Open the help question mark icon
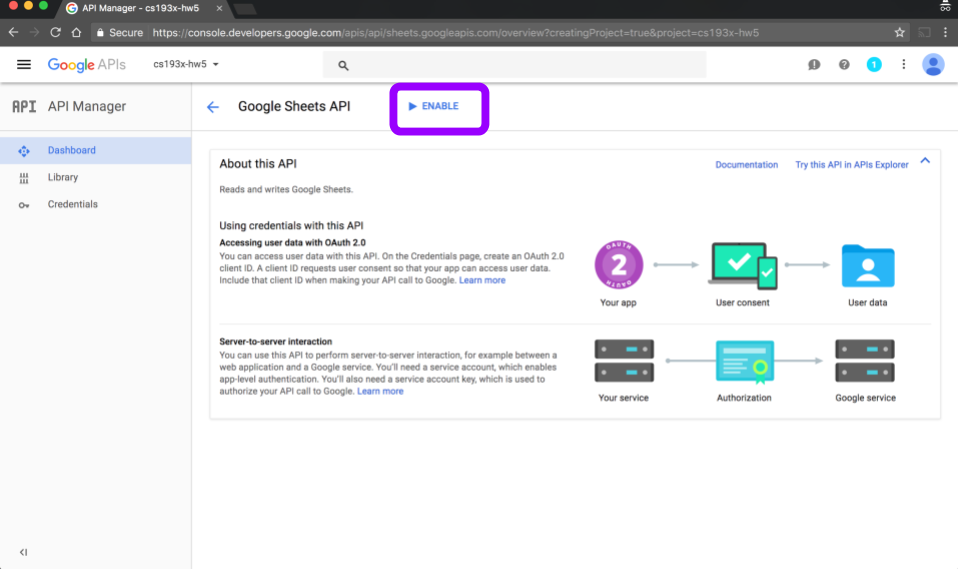958x569 pixels. coord(844,65)
